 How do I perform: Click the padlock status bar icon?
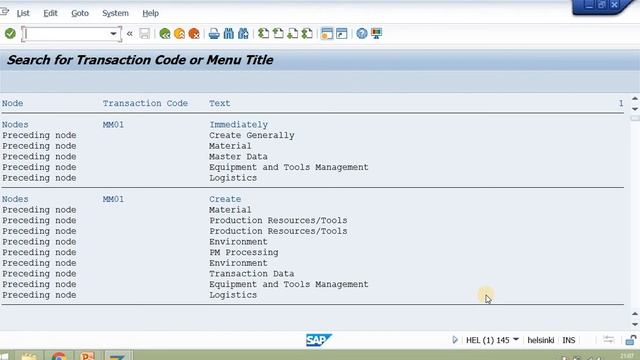pos(631,340)
